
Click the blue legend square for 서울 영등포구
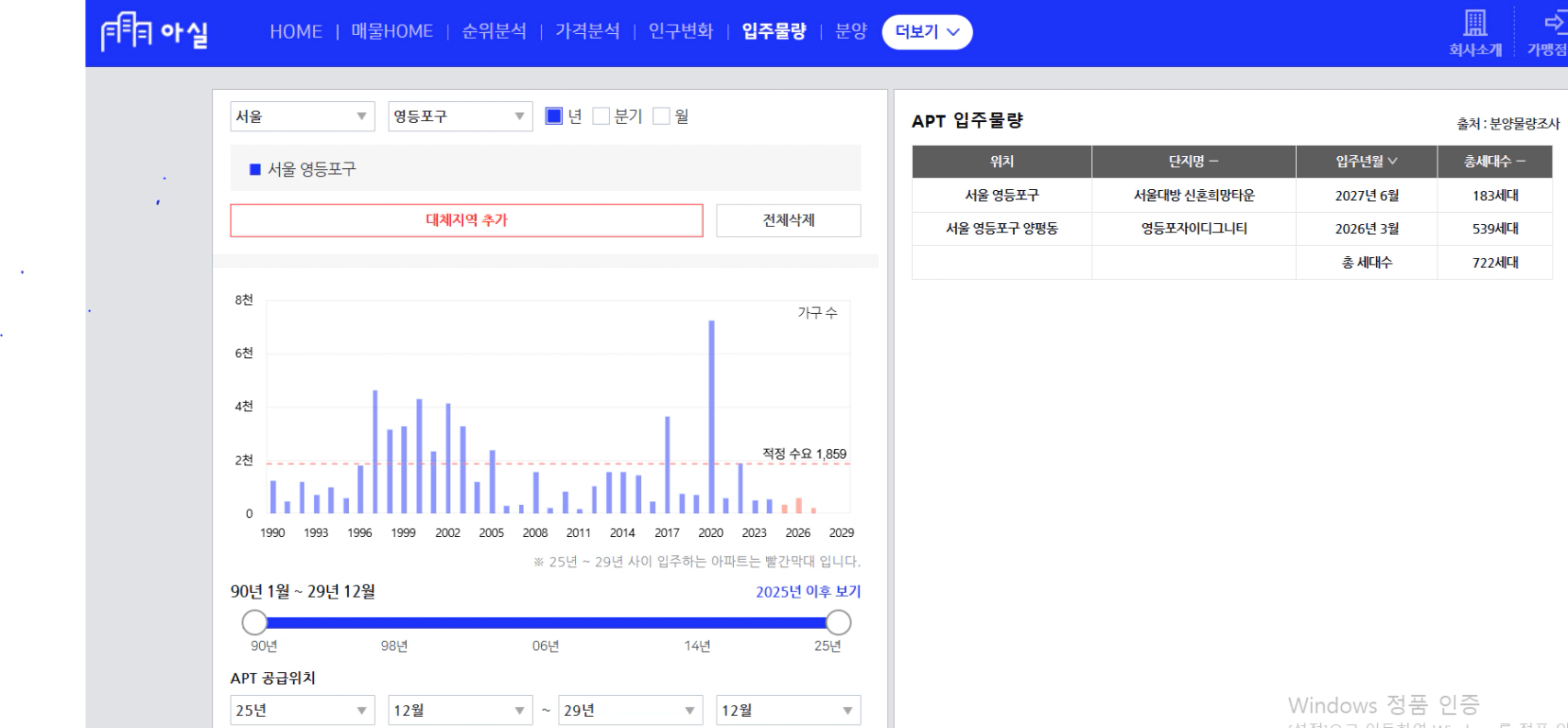(x=255, y=170)
